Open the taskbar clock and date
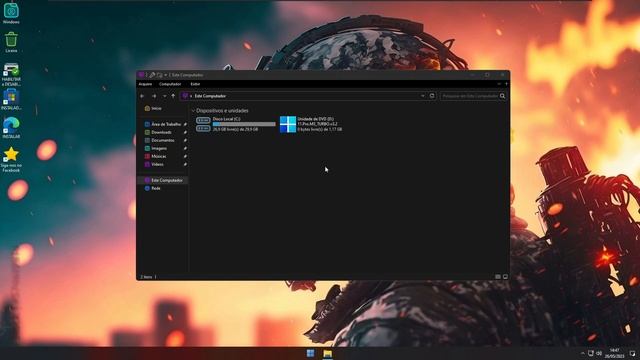This screenshot has width=640, height=360. 615,353
